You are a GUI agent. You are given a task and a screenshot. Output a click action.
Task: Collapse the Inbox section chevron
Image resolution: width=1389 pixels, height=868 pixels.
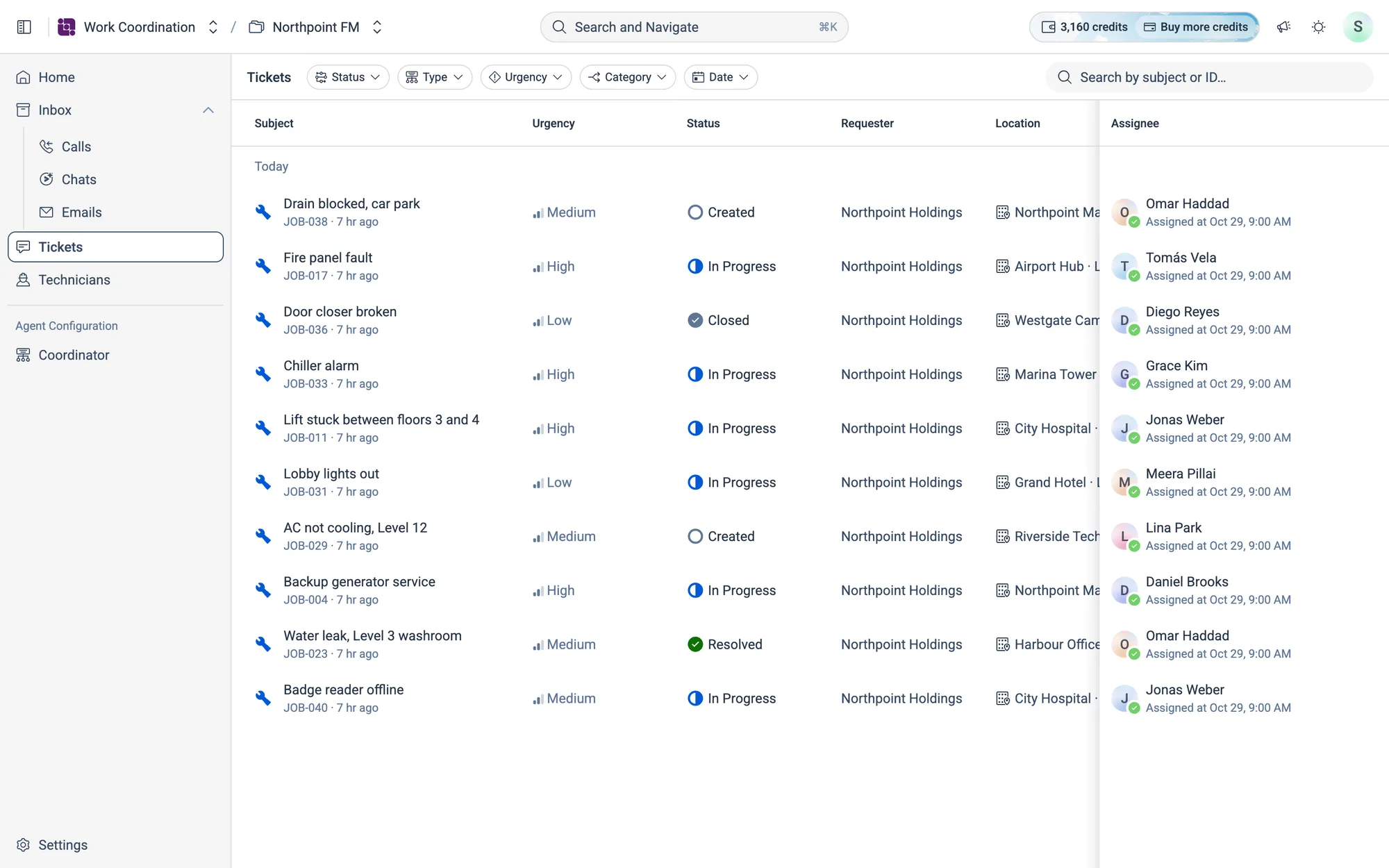208,110
